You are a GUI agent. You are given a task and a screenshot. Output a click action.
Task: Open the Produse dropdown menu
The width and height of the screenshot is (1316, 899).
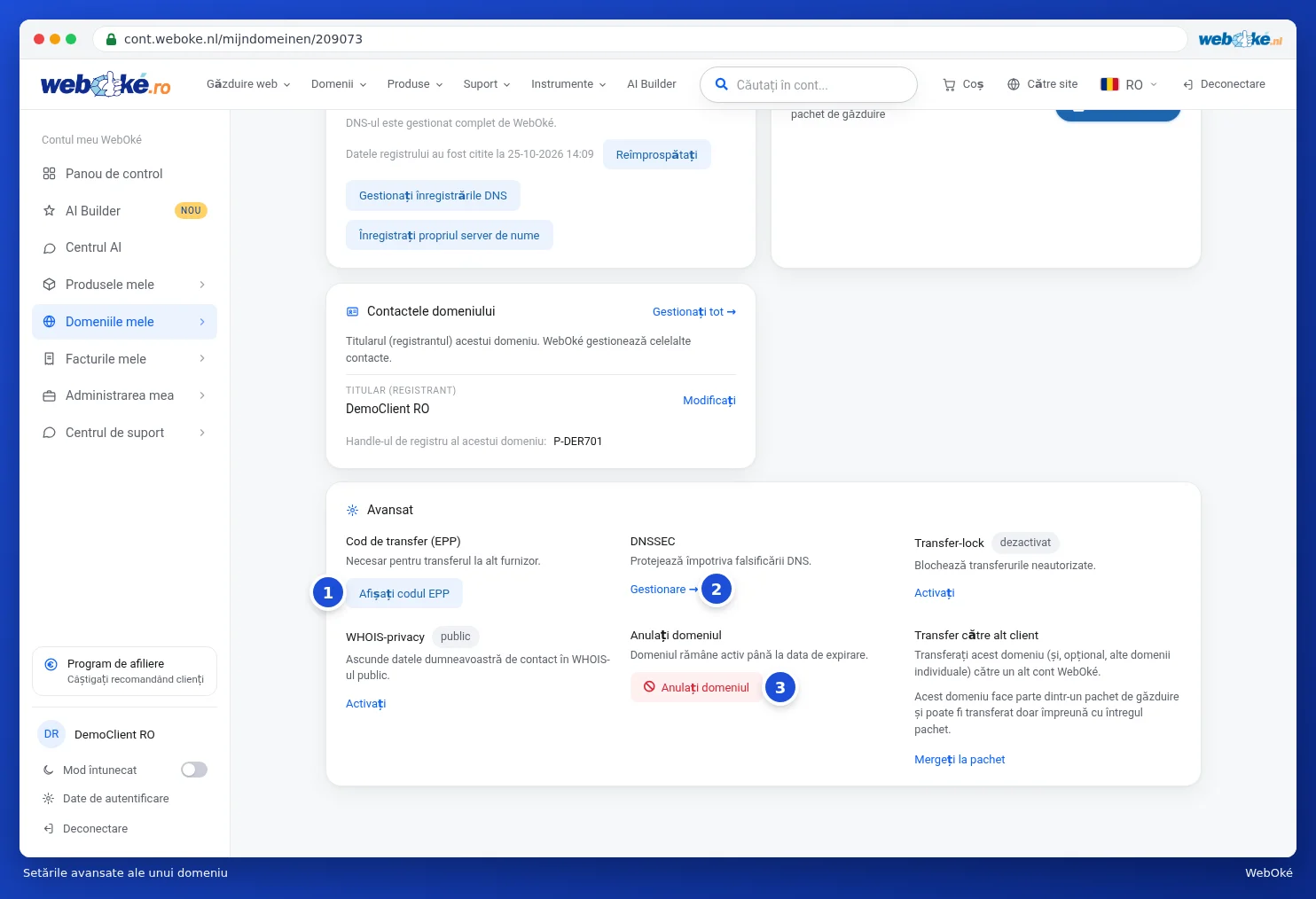(x=415, y=84)
